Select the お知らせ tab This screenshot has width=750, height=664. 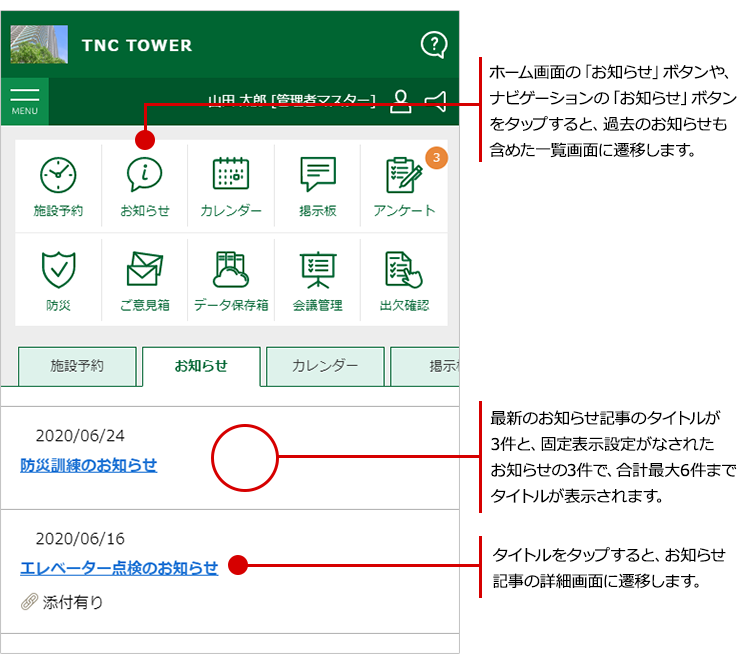[x=201, y=366]
